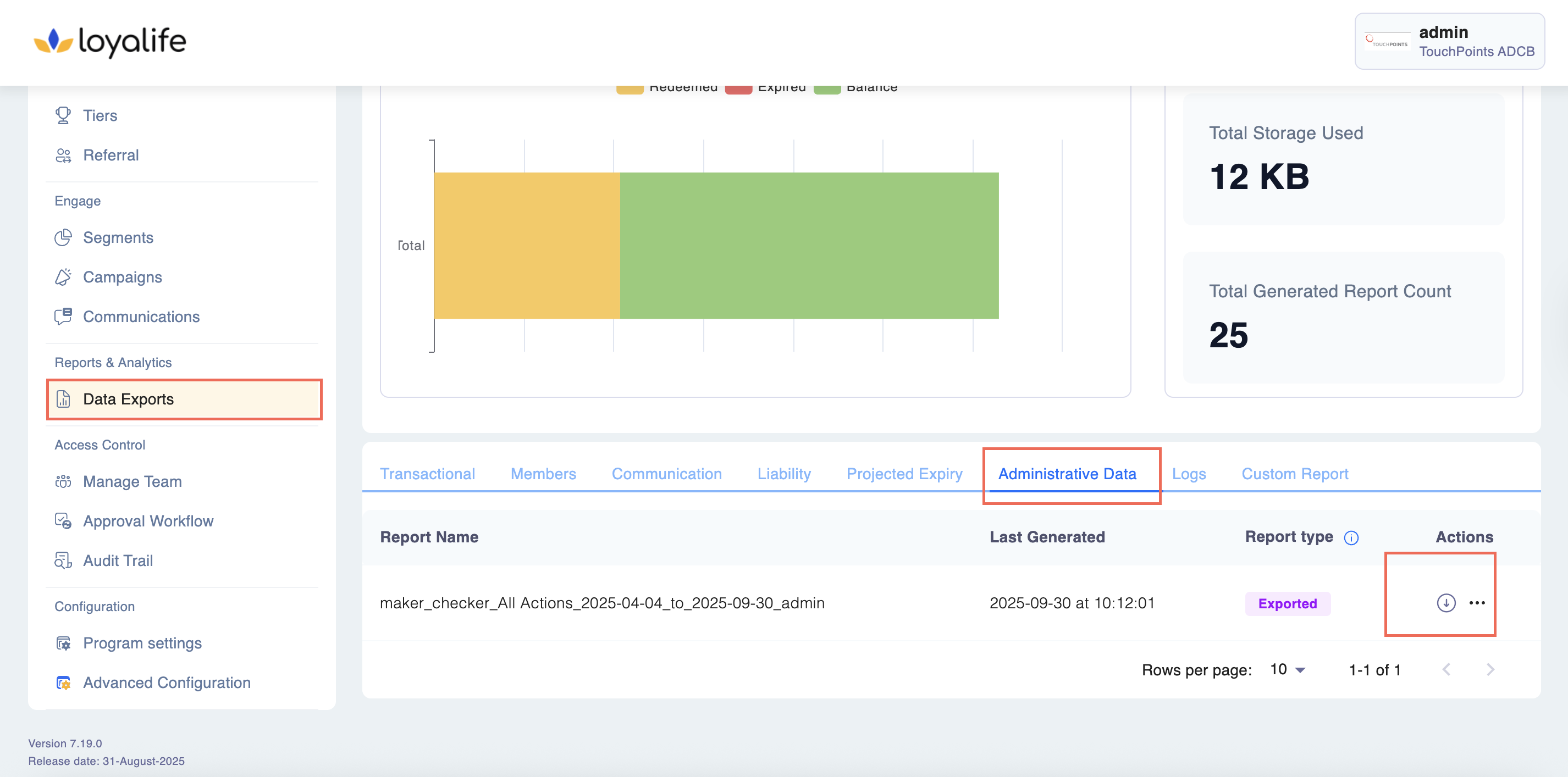This screenshot has width=1568, height=777.
Task: Click the Audit Trail sidebar icon
Action: 63,560
